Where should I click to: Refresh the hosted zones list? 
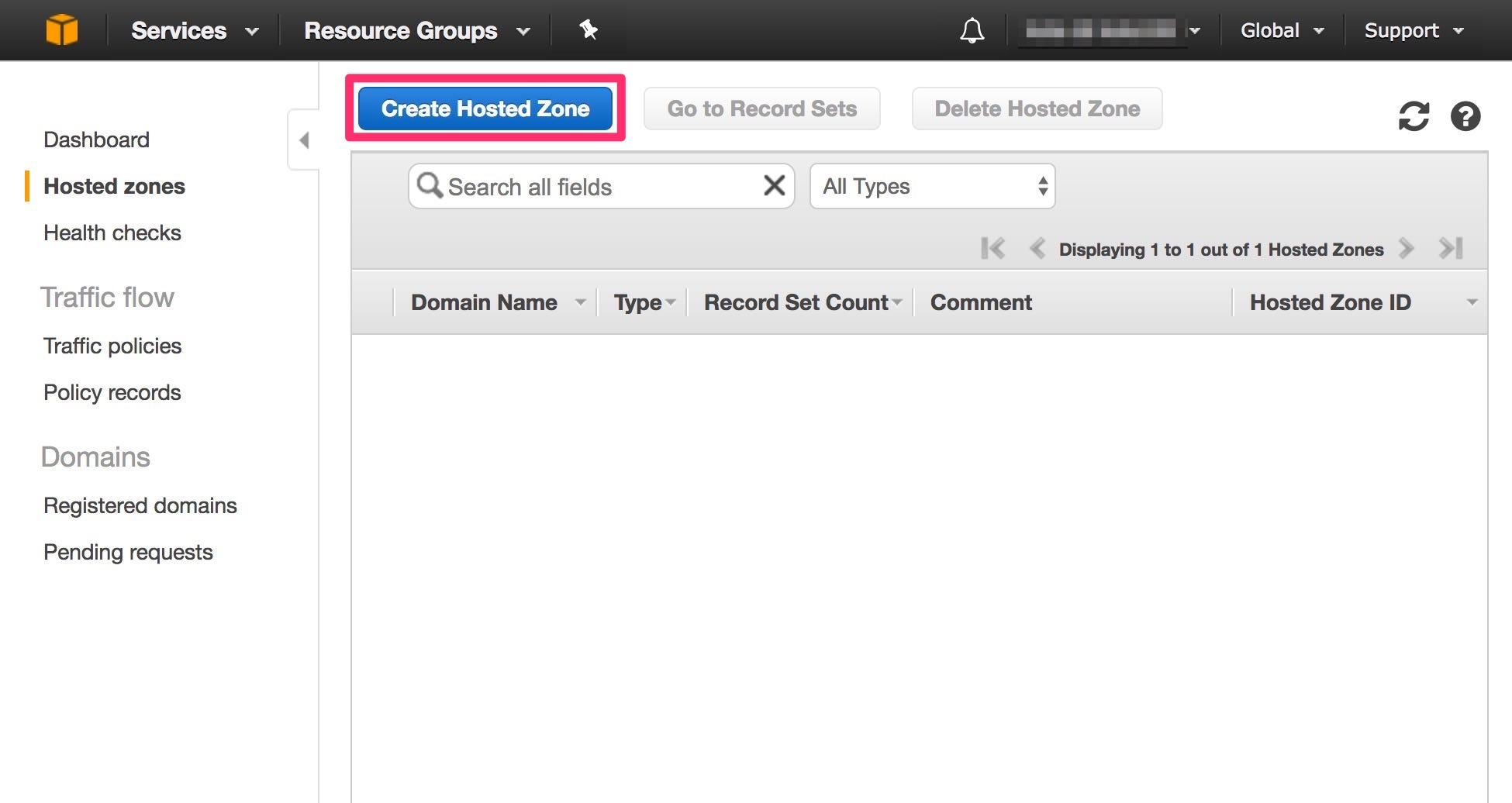(x=1414, y=116)
